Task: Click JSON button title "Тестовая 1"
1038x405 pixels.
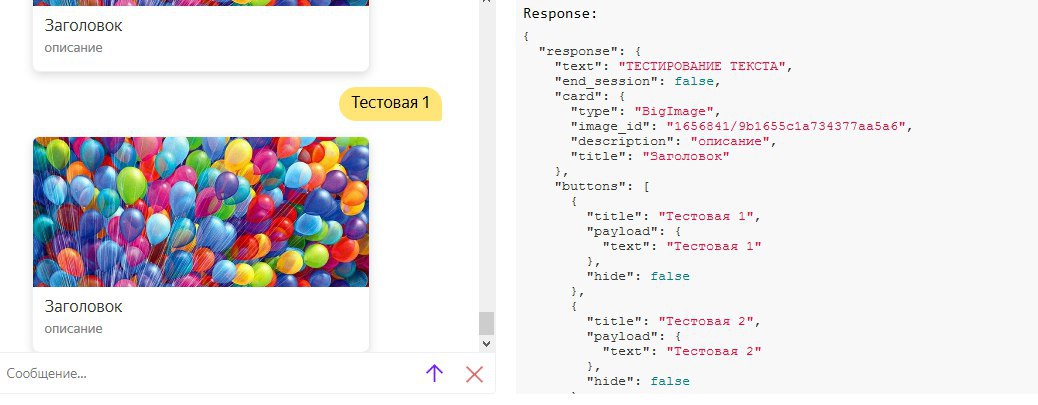Action: point(706,216)
